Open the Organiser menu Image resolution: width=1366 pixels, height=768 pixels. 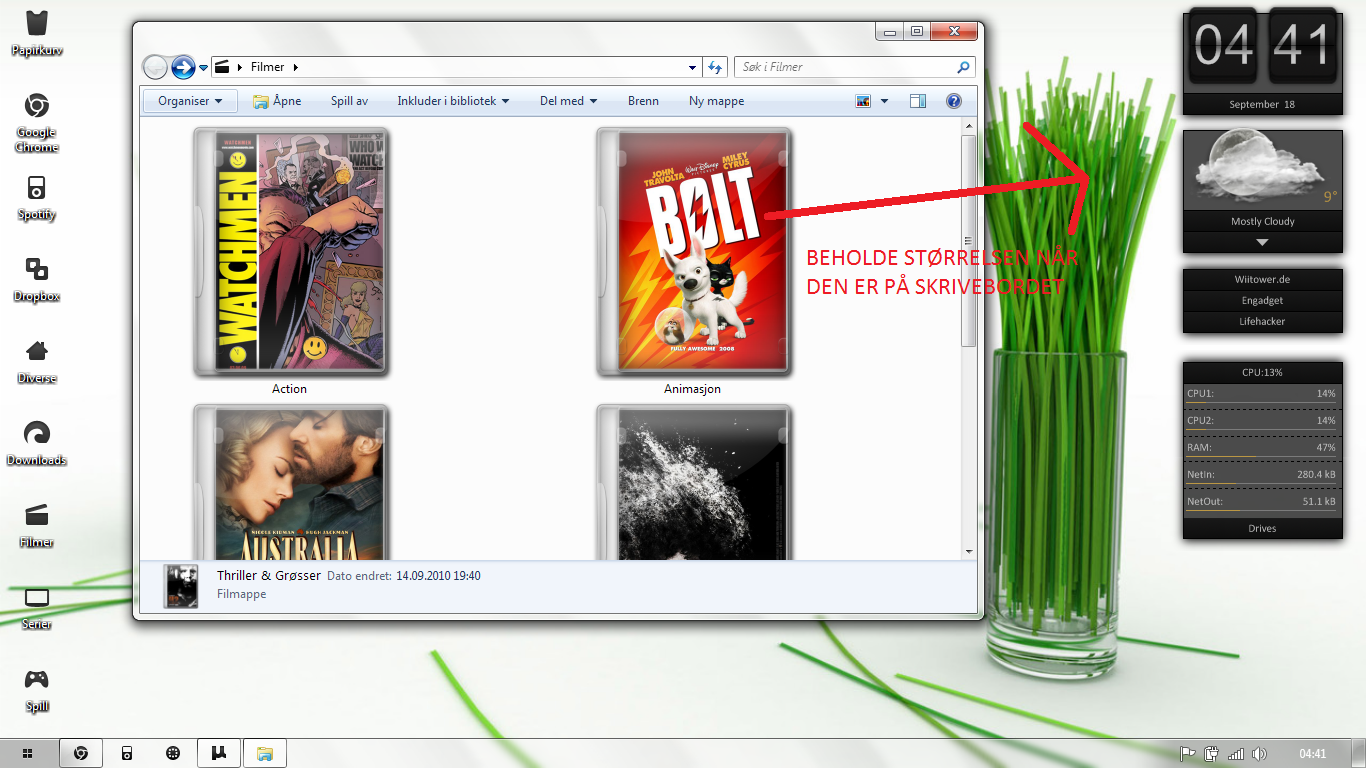(190, 101)
